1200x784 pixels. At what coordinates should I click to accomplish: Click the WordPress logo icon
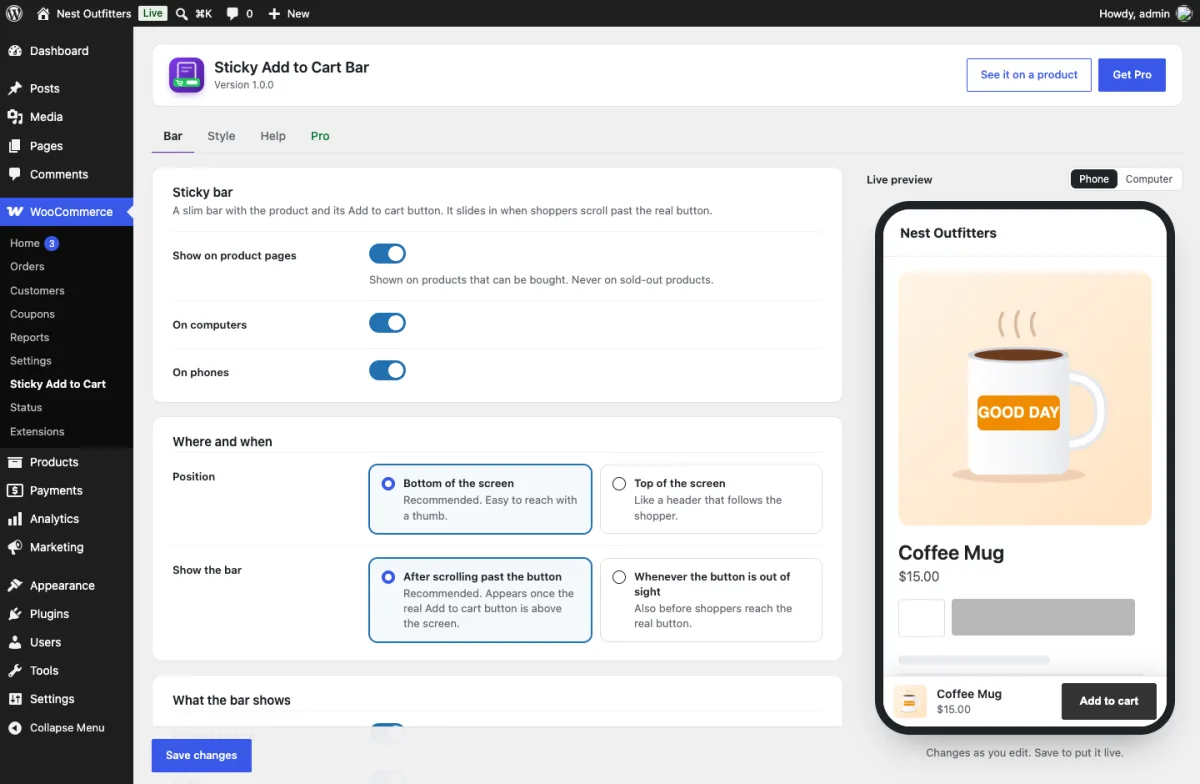[14, 13]
